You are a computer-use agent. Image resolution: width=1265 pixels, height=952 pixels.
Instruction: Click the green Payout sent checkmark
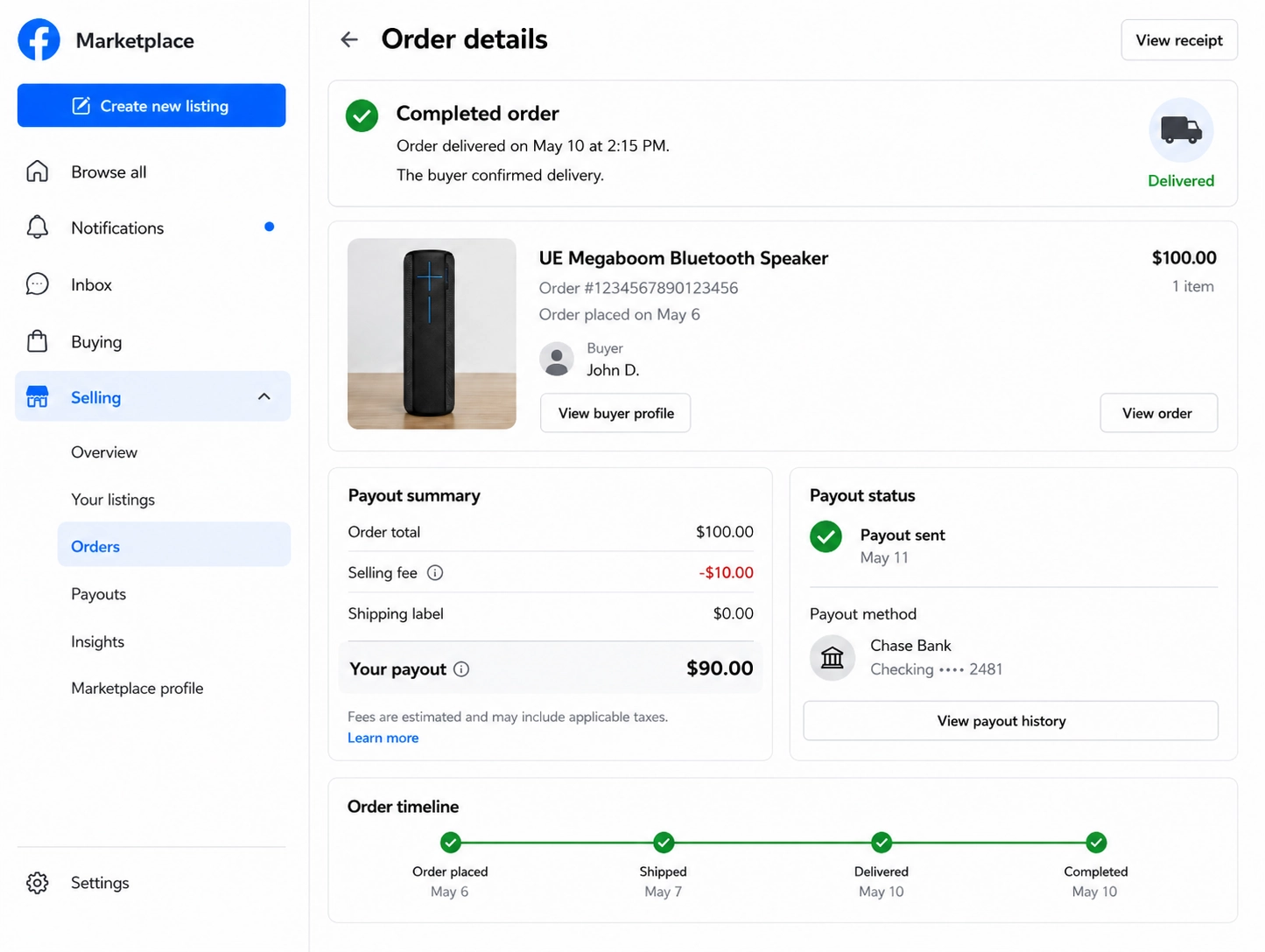point(826,537)
